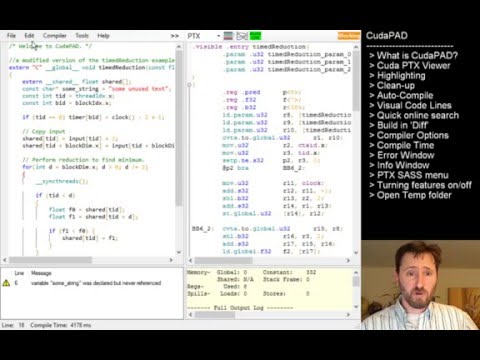Open the PTX output type dropdown
Viewport: 480px width, 360px height.
204,36
